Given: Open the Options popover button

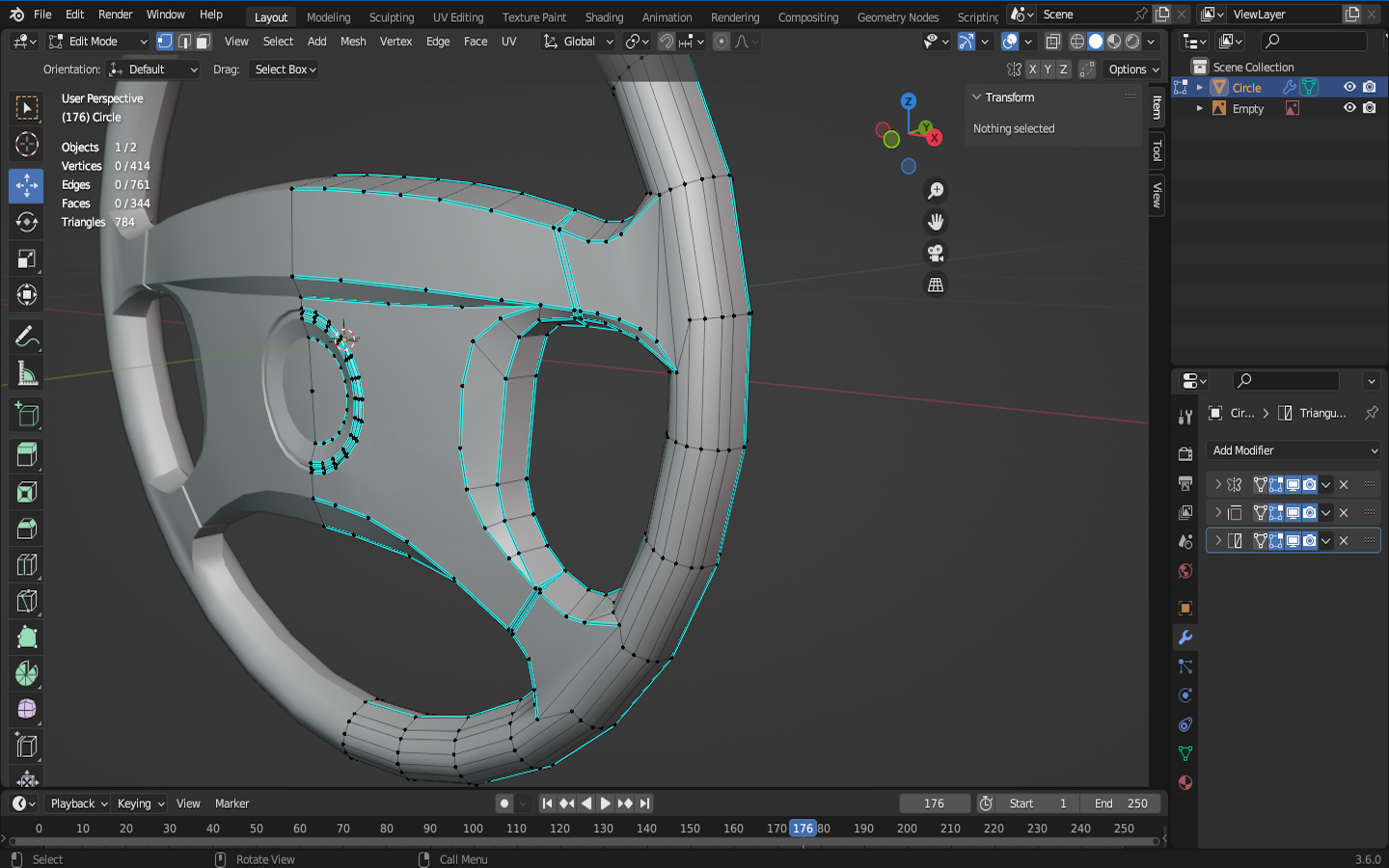Looking at the screenshot, I should point(1133,69).
